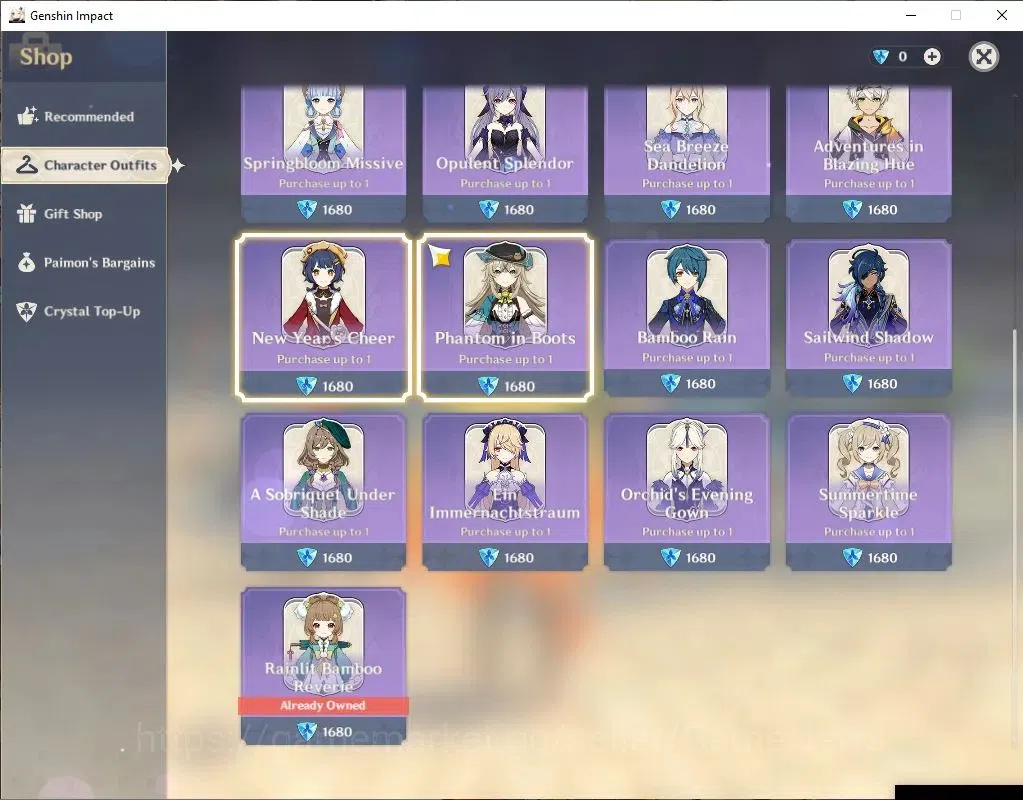Screen dimensions: 1023x800
Task: Select the Bamboo Rain outfit card
Action: point(686,317)
